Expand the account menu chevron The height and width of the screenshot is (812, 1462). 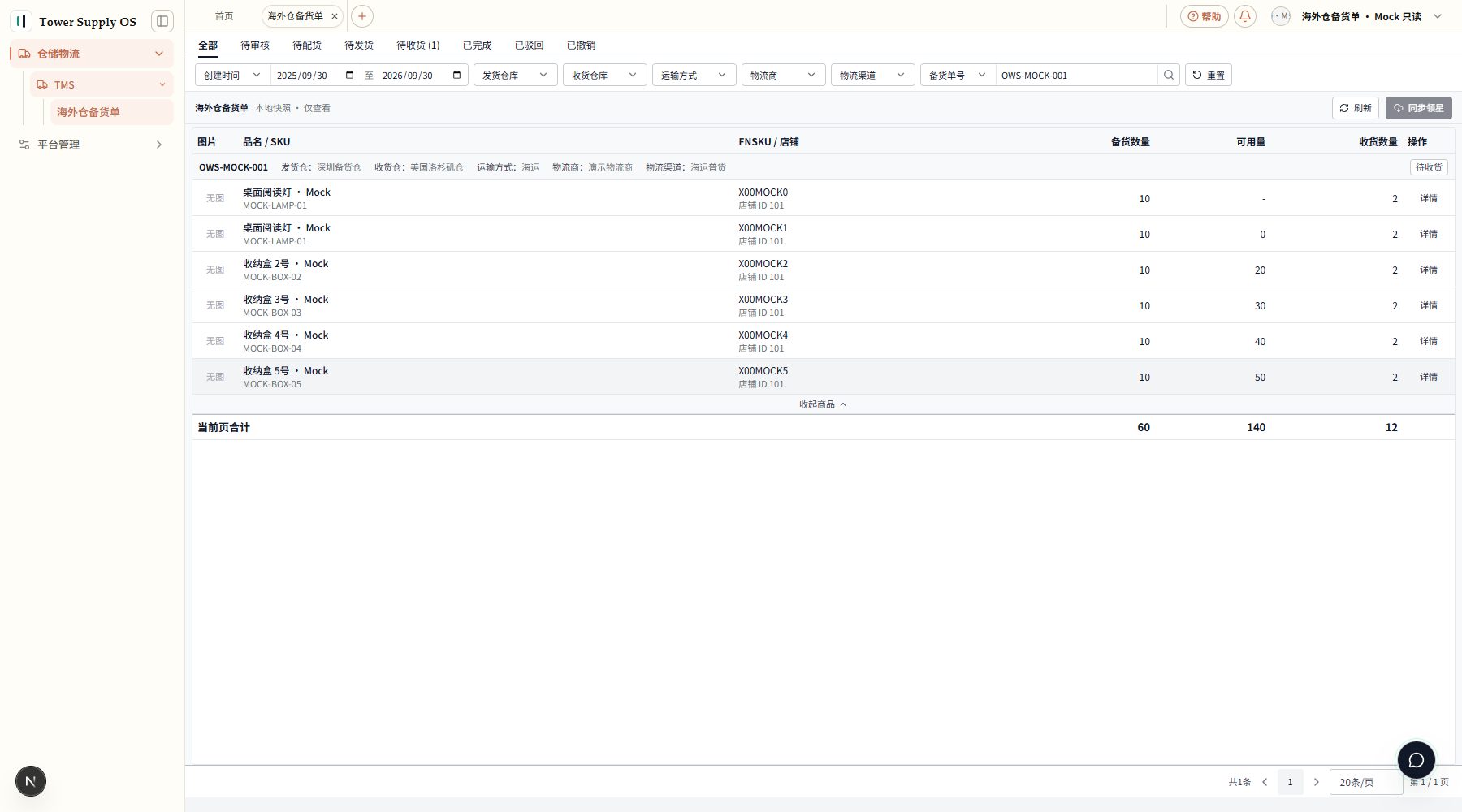[x=1438, y=16]
